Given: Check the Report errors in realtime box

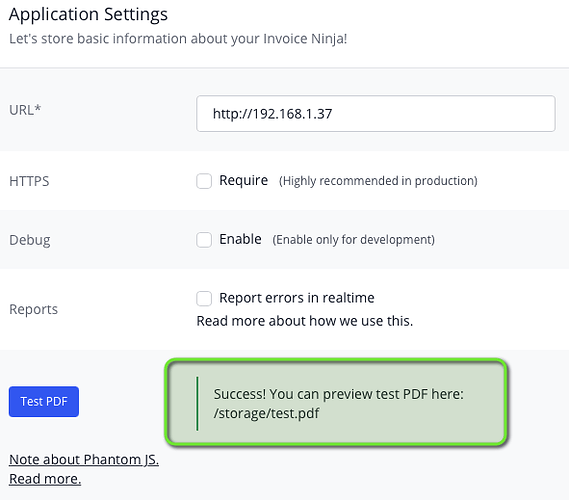Looking at the screenshot, I should 204,299.
